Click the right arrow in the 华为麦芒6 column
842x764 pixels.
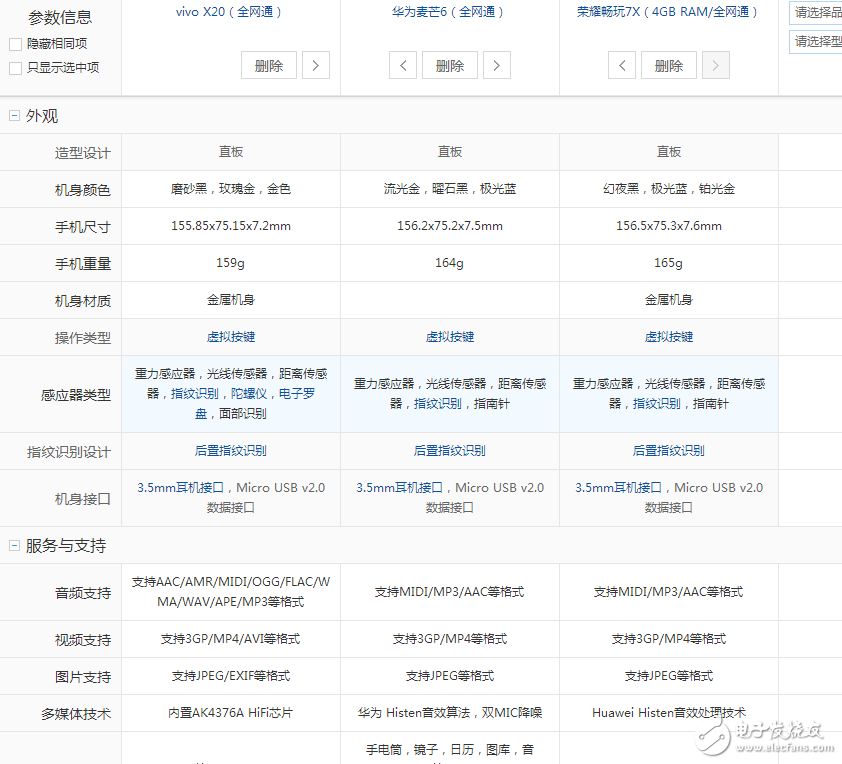496,64
